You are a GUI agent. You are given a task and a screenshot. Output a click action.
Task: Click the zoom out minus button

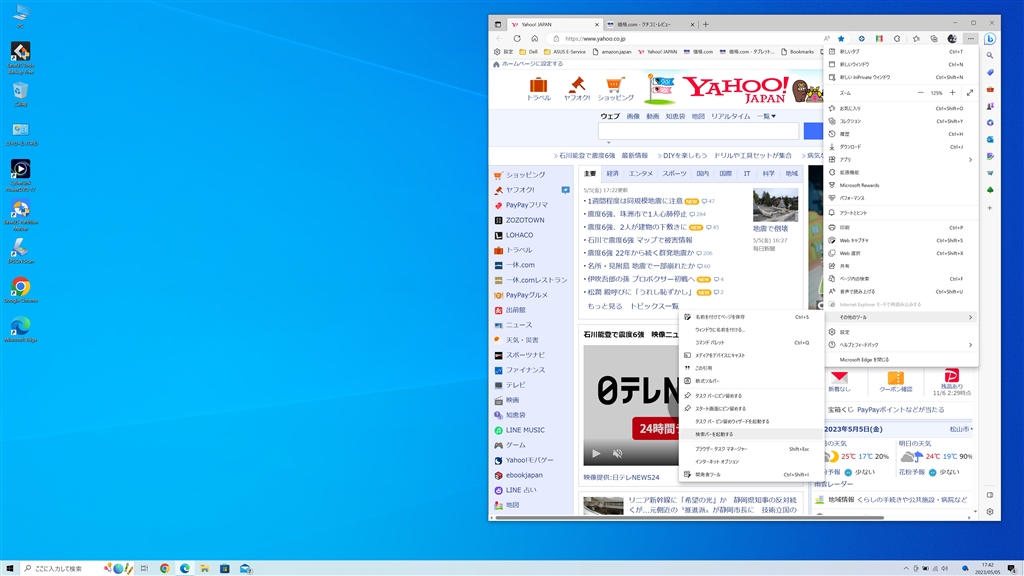[x=921, y=93]
